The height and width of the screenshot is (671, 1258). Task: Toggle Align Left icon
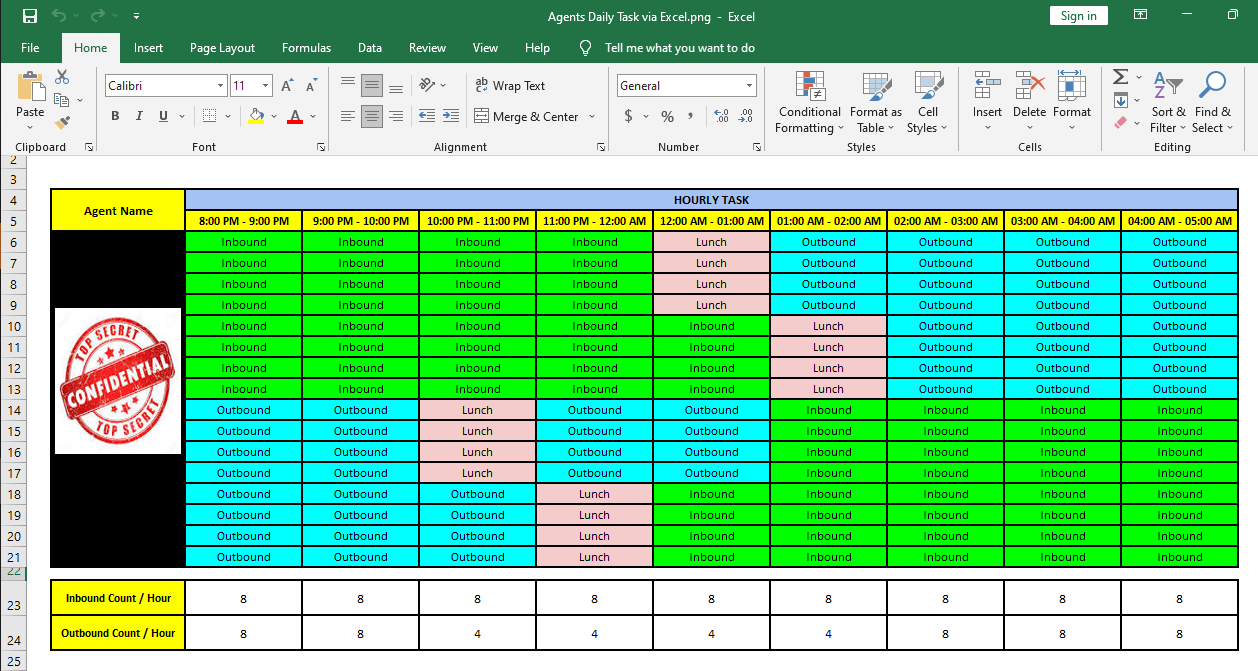point(348,116)
